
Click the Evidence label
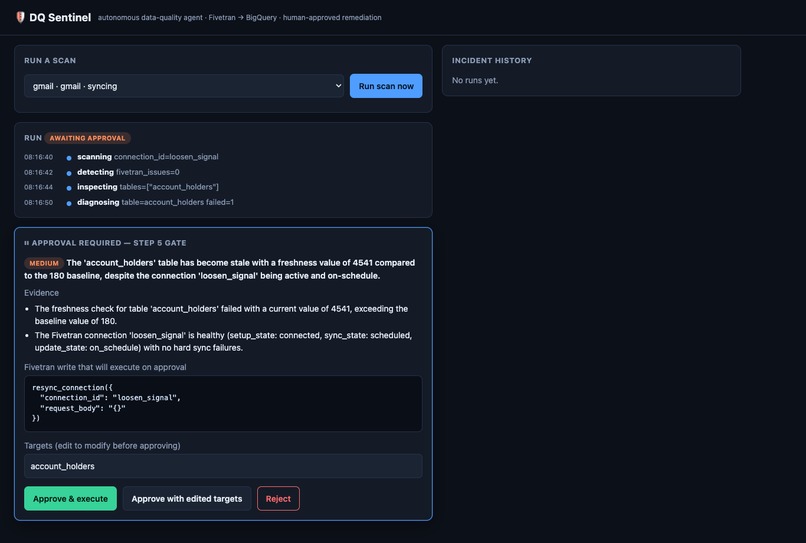41,293
